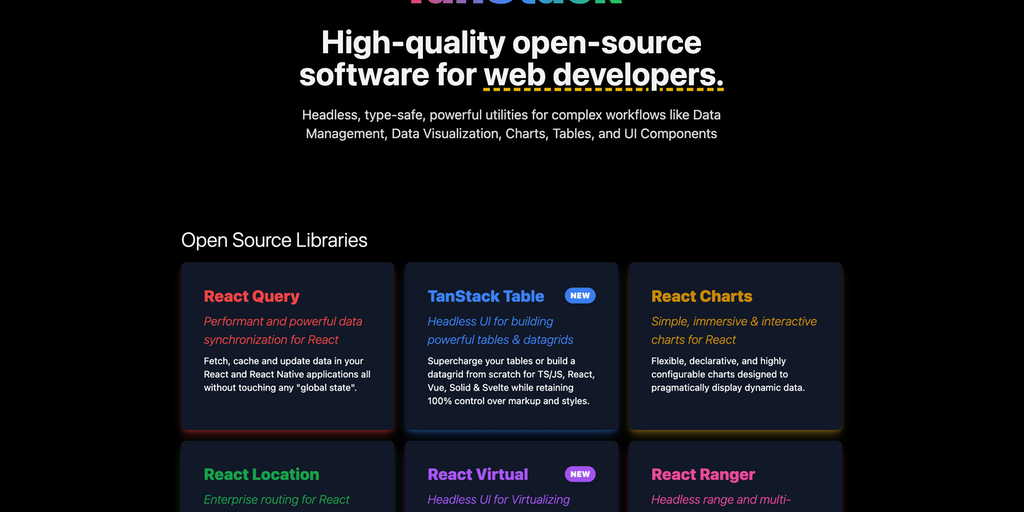Open the React Charts card title
This screenshot has height=512, width=1024.
(701, 296)
